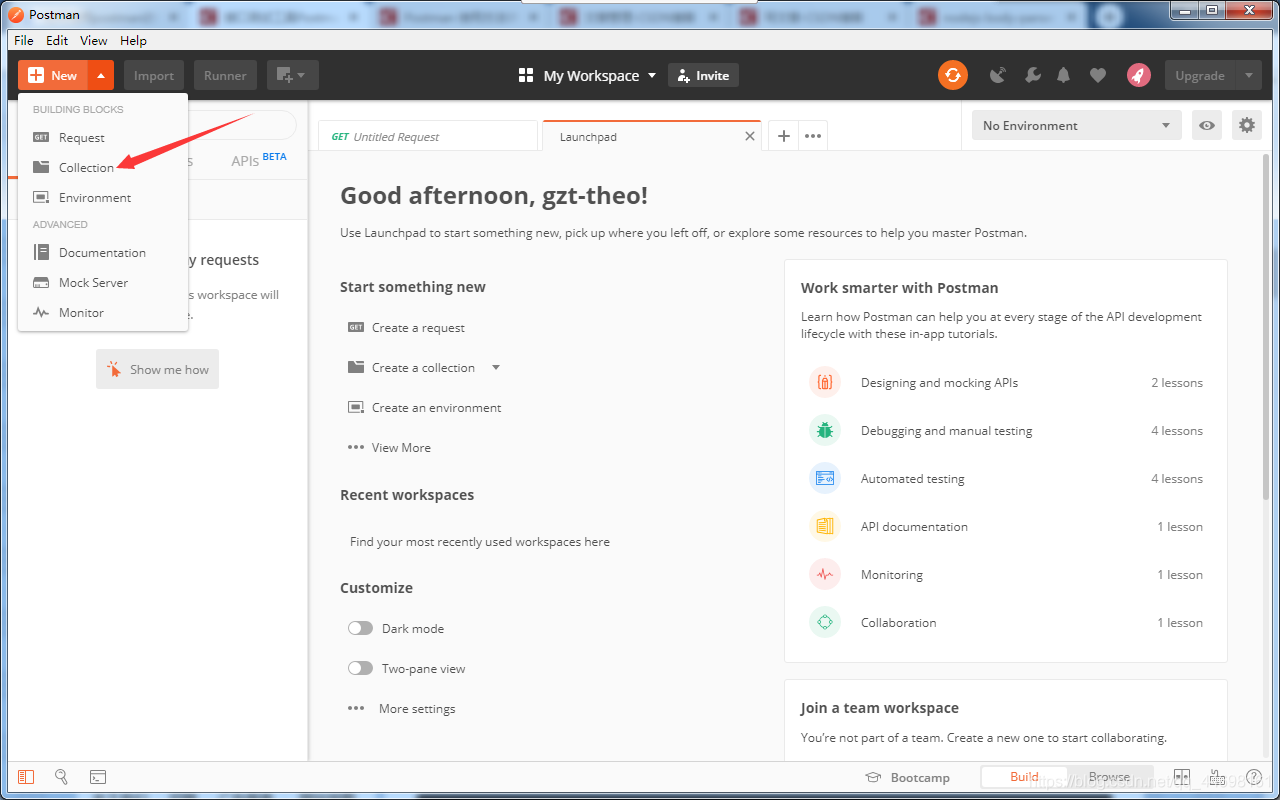
Task: Open the bell notifications icon
Action: pos(1064,75)
